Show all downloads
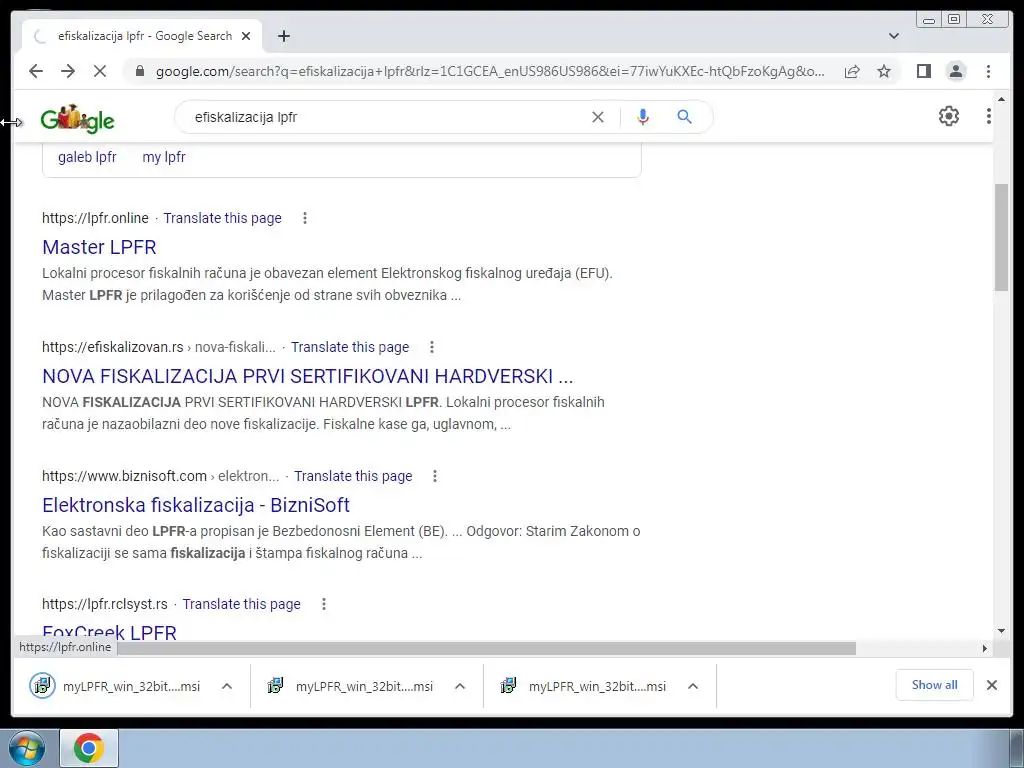Image resolution: width=1024 pixels, height=768 pixels. tap(935, 685)
